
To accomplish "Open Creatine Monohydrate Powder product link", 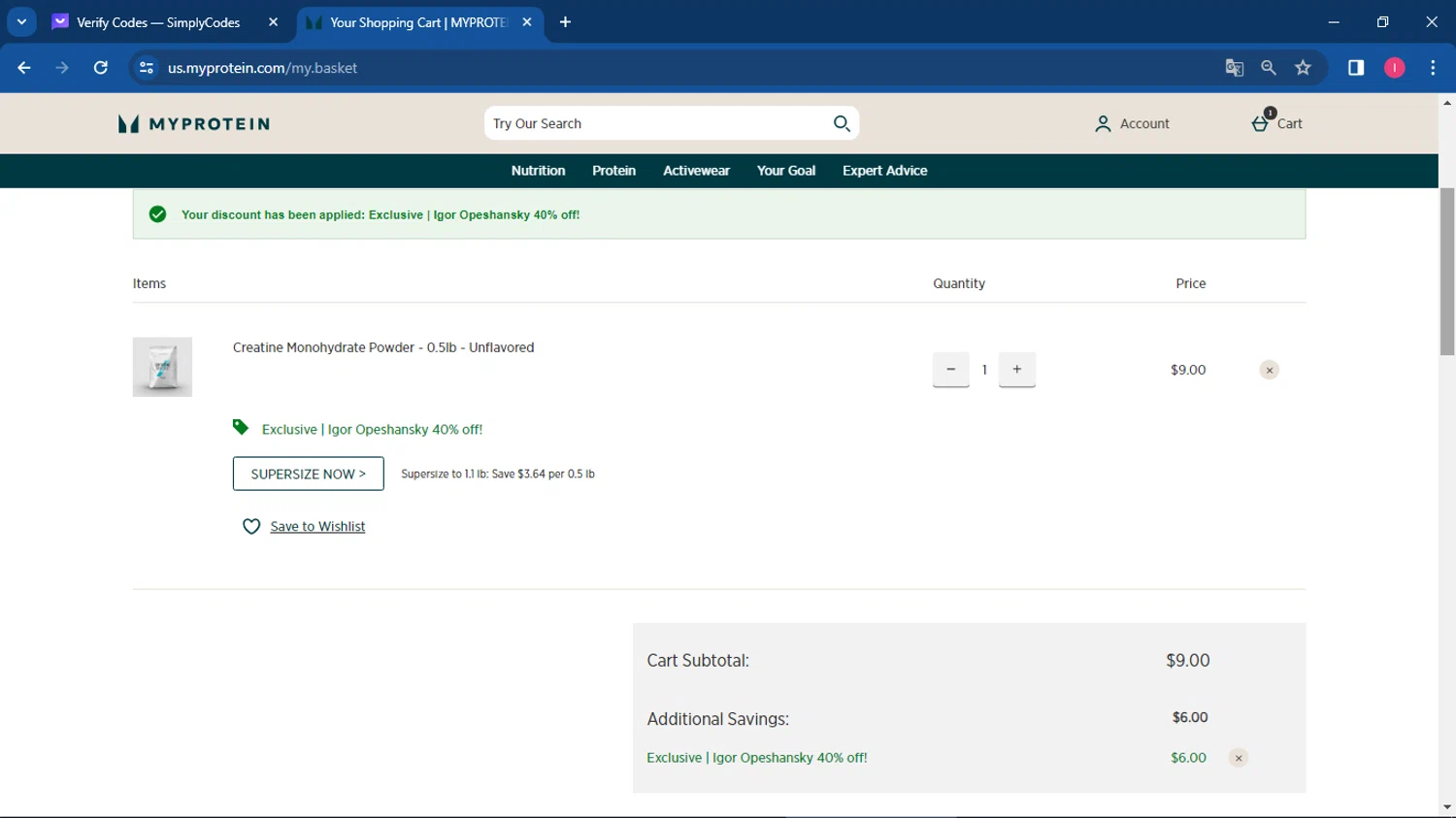I will point(383,347).
